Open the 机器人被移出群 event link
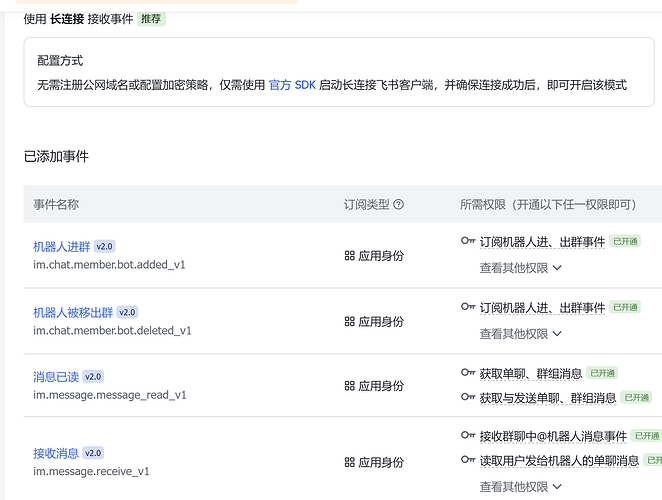Screen dimensions: 662x500 [x=74, y=312]
